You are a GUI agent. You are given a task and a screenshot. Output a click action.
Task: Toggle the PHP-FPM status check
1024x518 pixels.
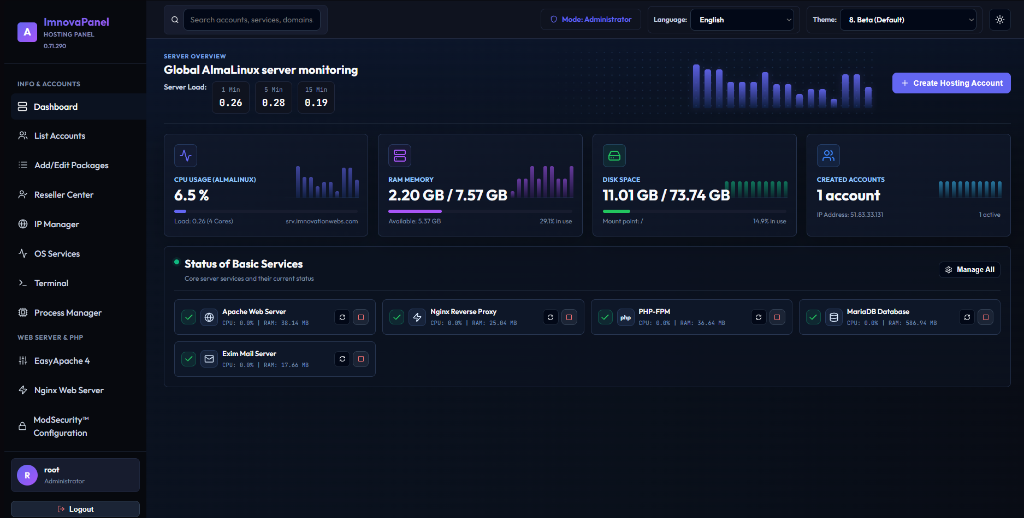[x=605, y=317]
